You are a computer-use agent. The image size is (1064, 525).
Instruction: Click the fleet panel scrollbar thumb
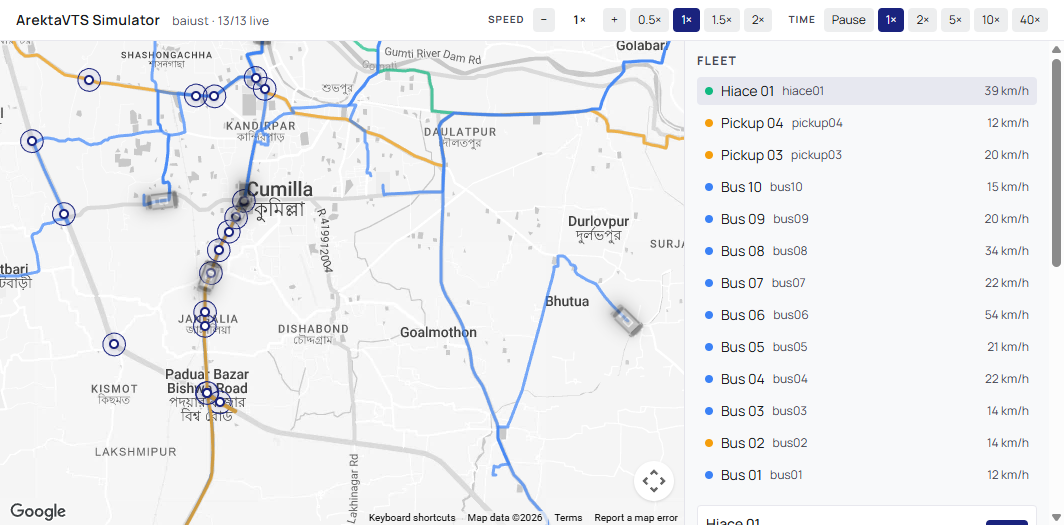click(1056, 163)
